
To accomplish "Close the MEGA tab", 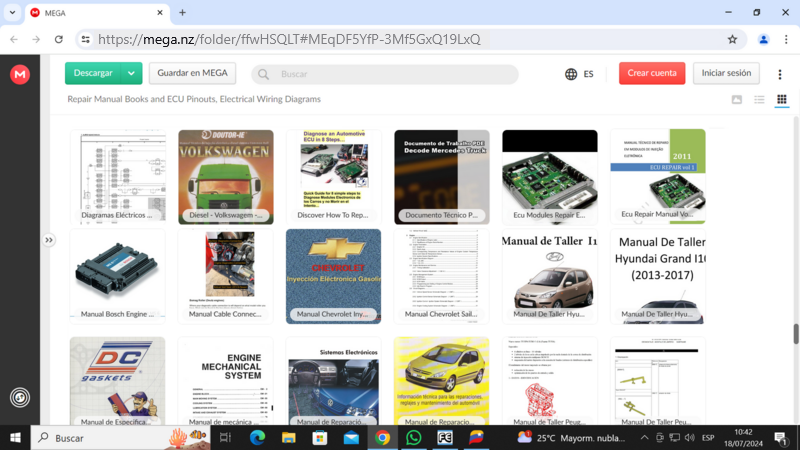I will (160, 13).
